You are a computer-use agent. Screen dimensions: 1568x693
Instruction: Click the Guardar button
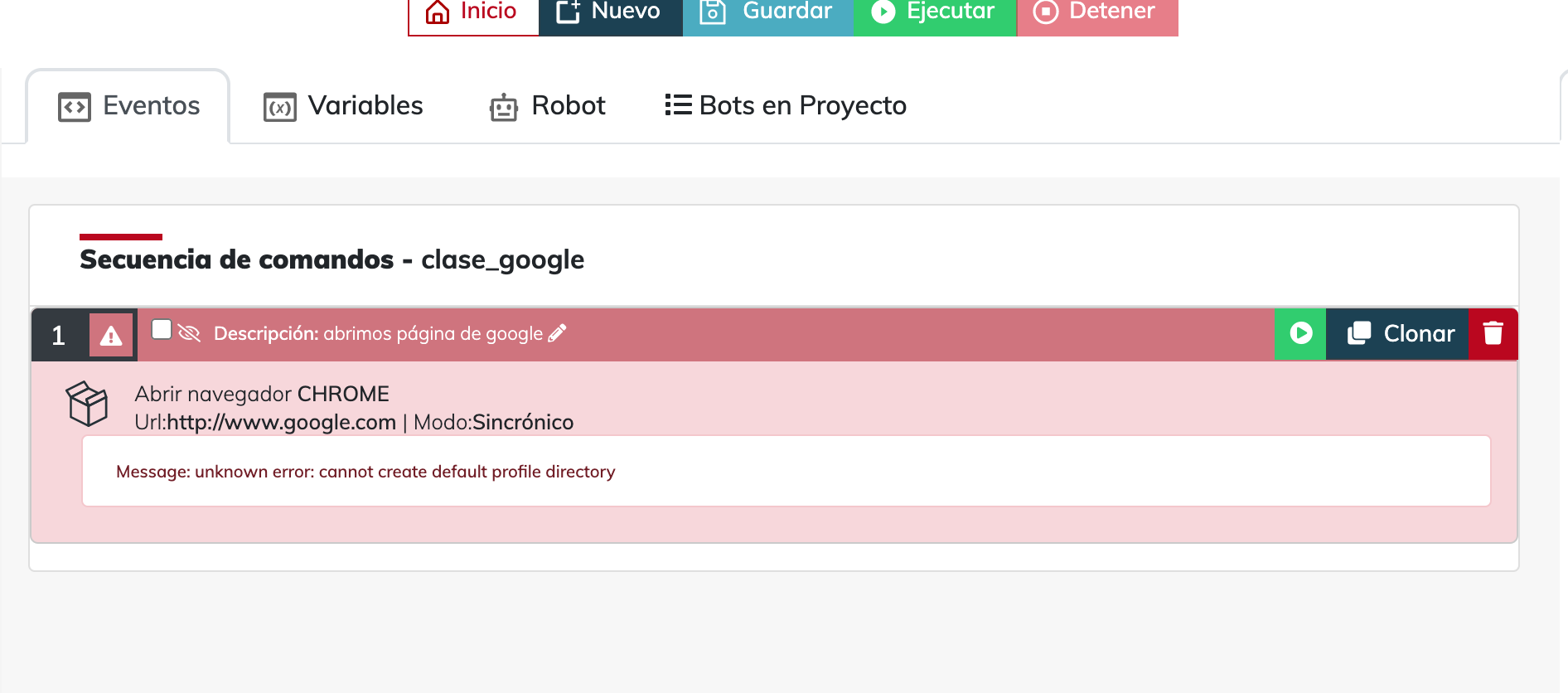pyautogui.click(x=767, y=12)
